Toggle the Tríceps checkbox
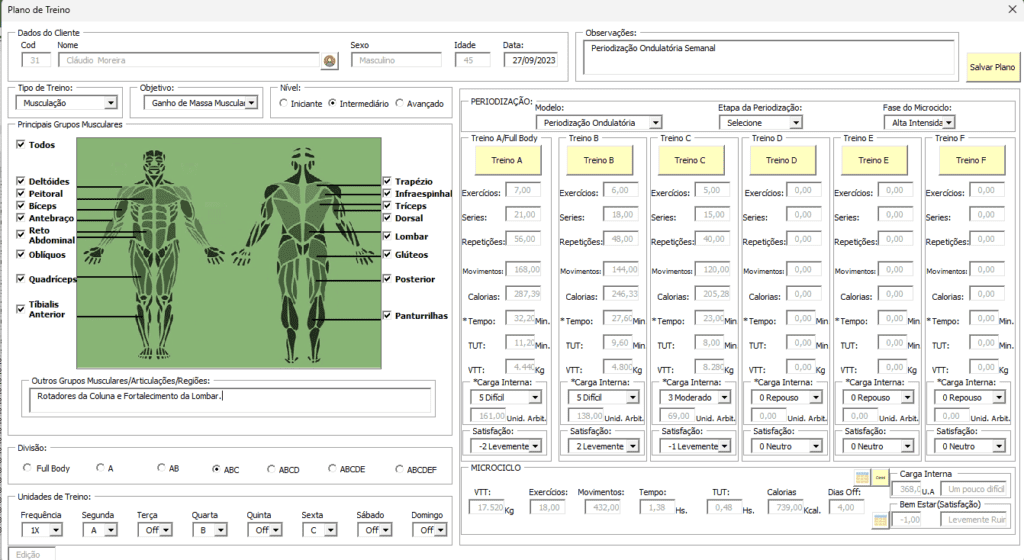Viewport: 1024px width, 560px height. click(387, 205)
